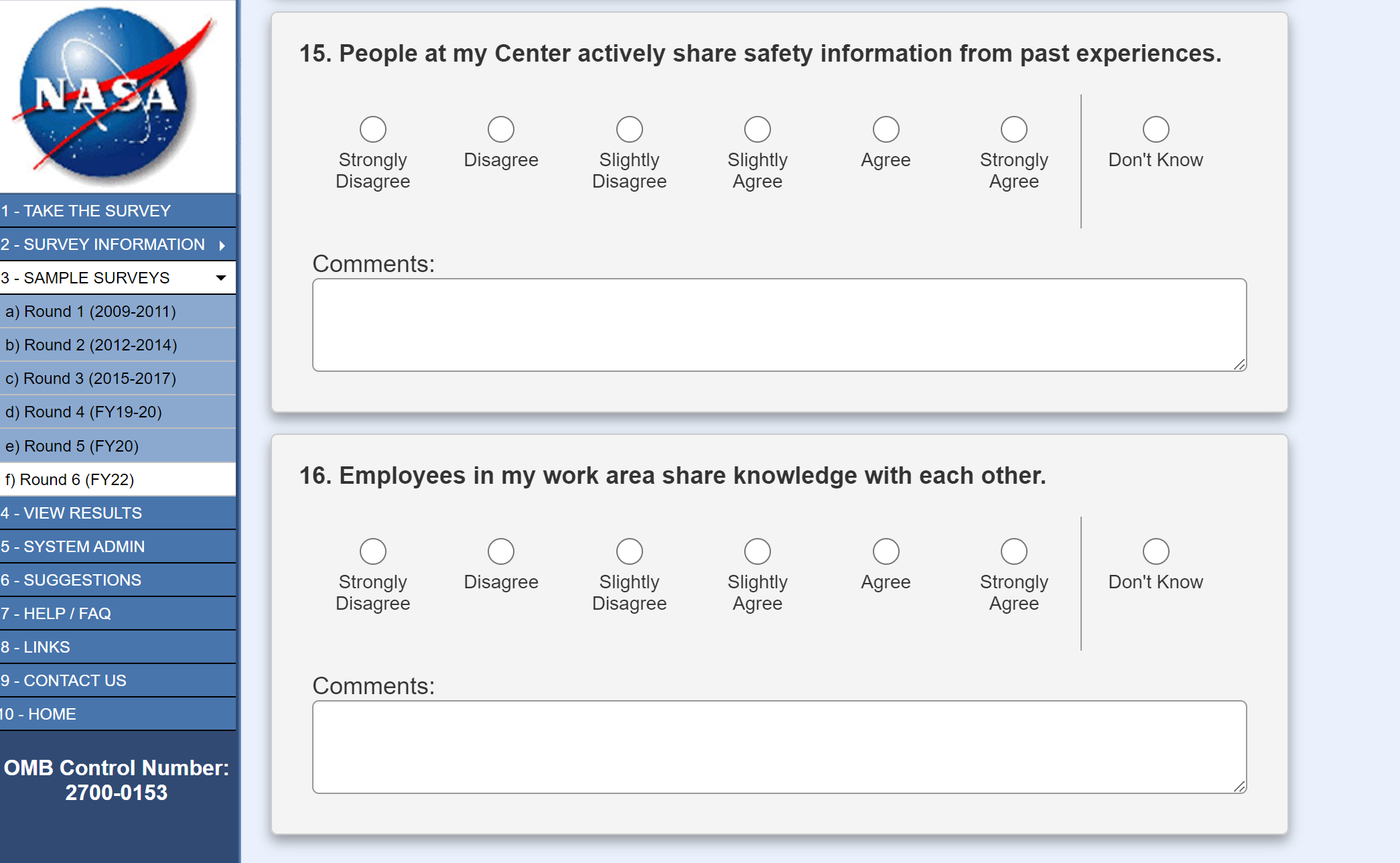The width and height of the screenshot is (1400, 863).
Task: Choose Disagree for question 16
Action: [x=501, y=551]
